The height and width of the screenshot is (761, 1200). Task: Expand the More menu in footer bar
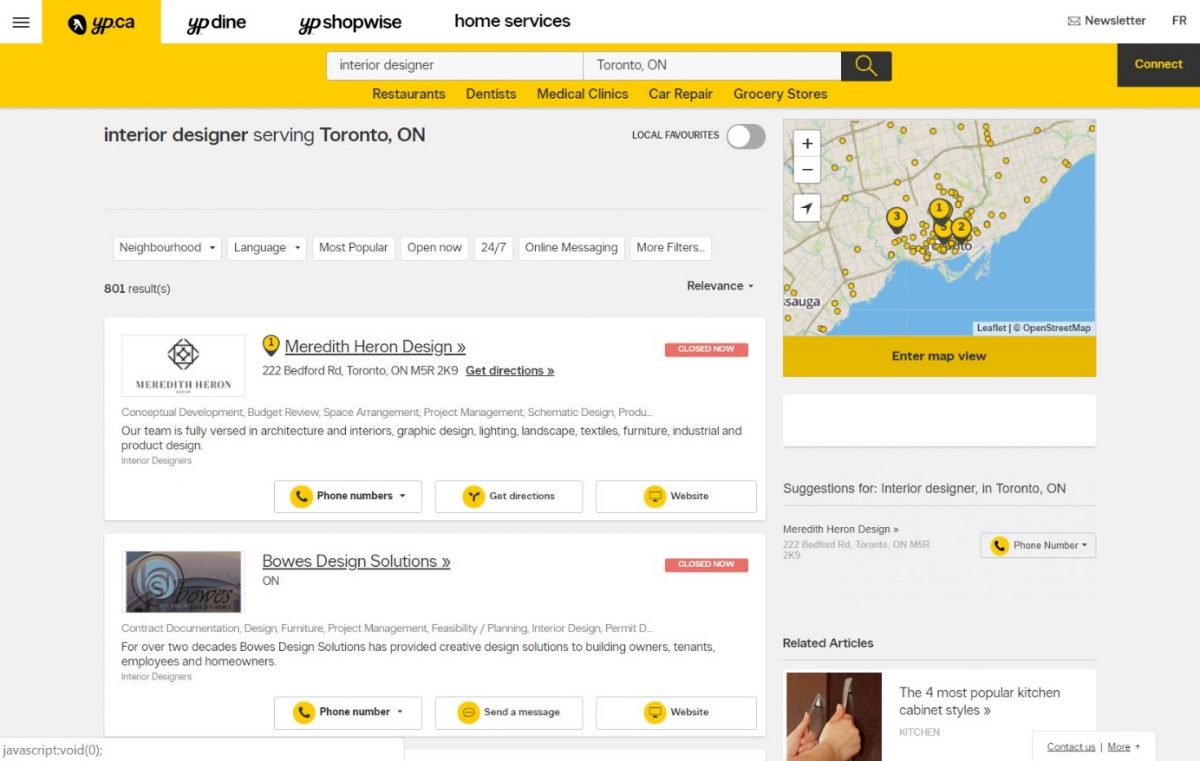1123,747
